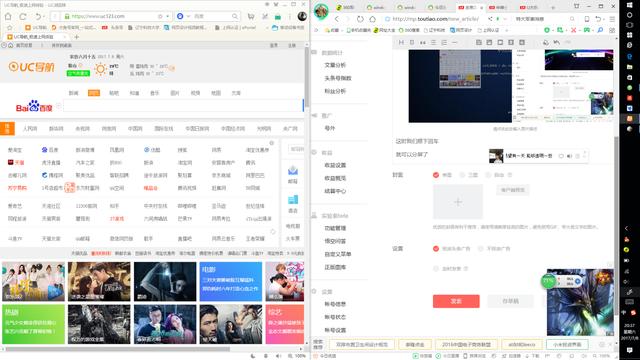The width and height of the screenshot is (640, 360).
Task: Switch to the first 360 browser tab
Action: click(348, 7)
